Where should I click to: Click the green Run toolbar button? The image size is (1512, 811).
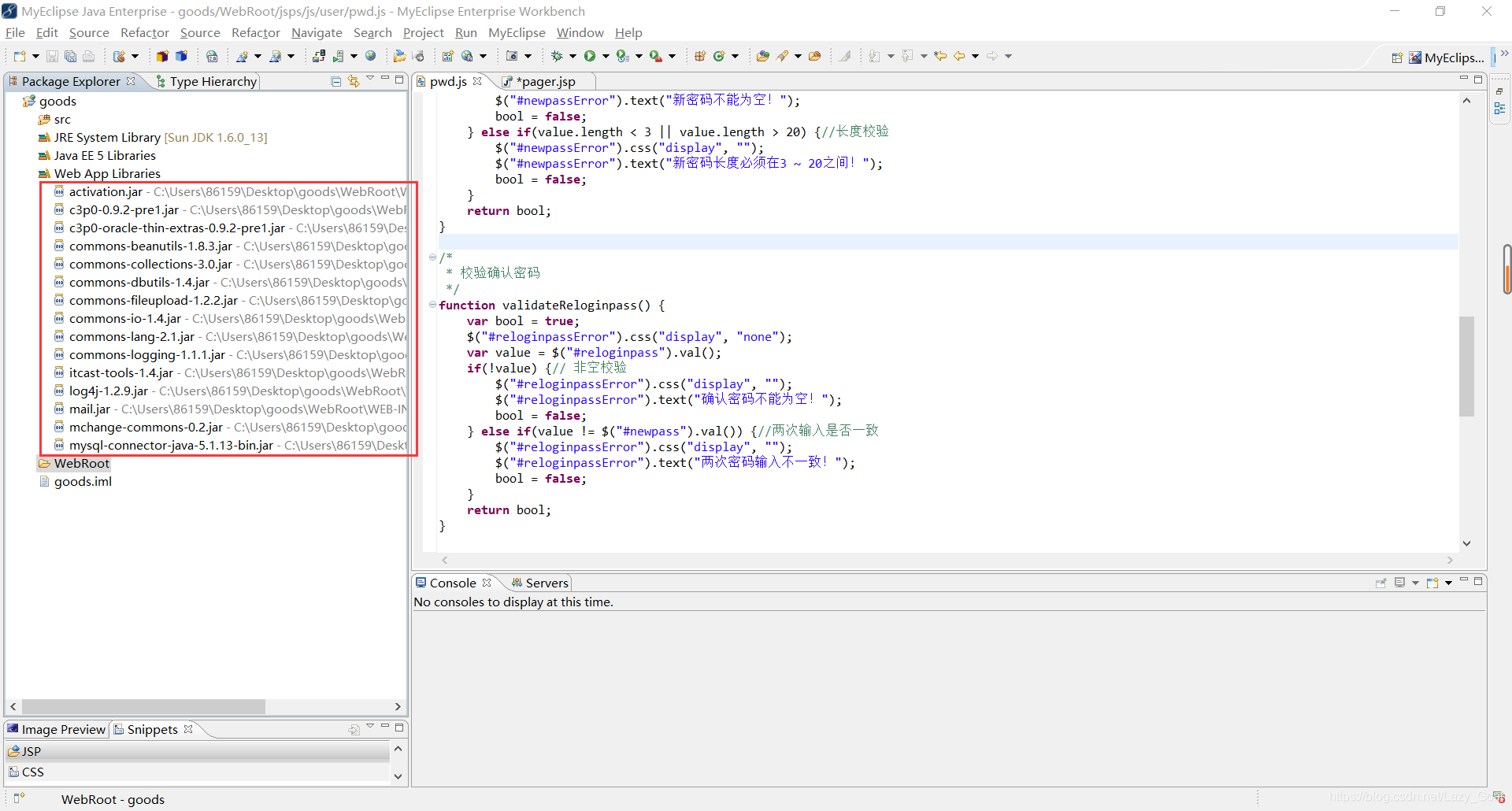tap(589, 56)
